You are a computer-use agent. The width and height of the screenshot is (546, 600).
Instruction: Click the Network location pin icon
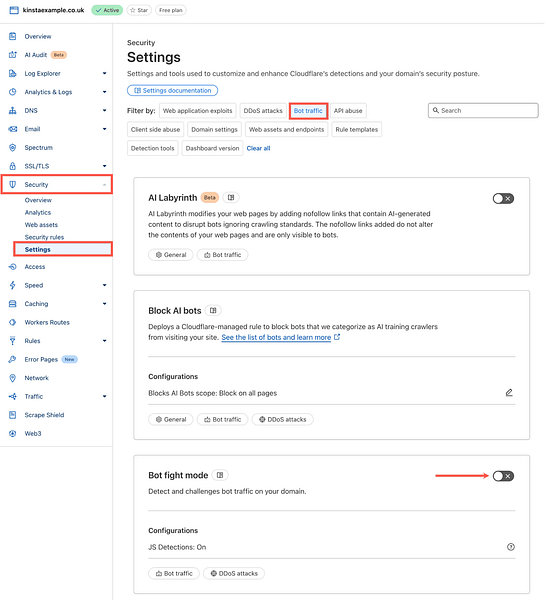[x=13, y=378]
